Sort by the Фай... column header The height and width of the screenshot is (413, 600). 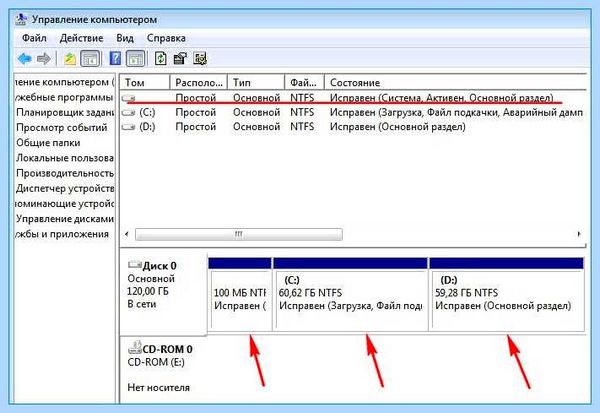pos(305,83)
